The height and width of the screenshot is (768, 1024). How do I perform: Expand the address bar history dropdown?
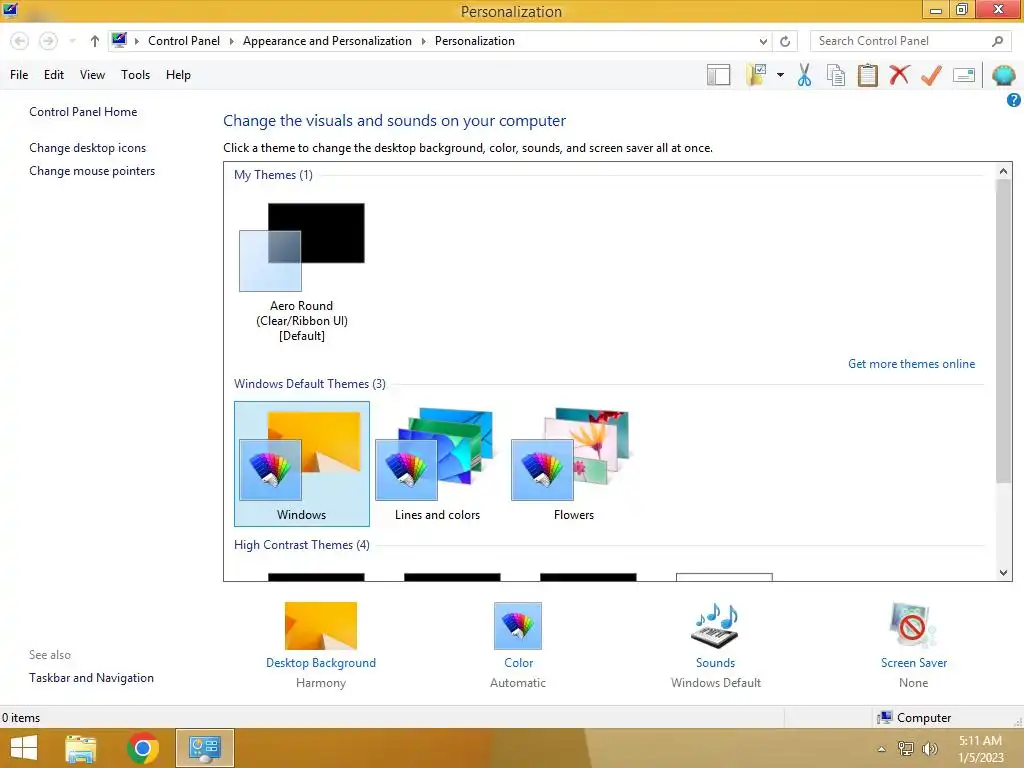(x=763, y=41)
